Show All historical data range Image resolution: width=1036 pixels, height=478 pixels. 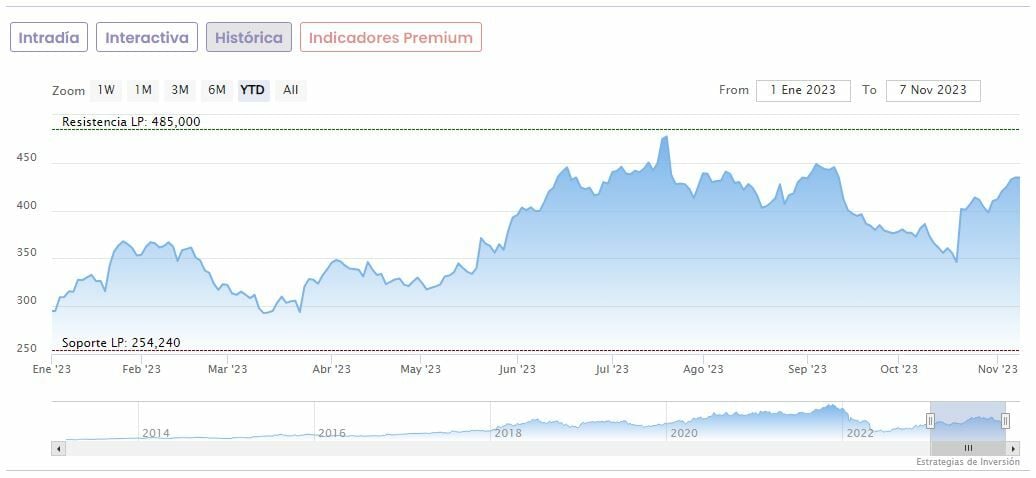point(290,90)
